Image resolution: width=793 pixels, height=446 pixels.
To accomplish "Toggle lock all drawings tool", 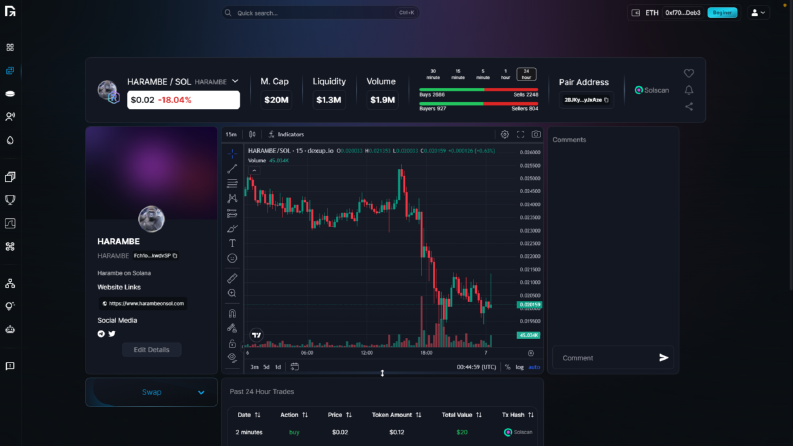I will 232,344.
